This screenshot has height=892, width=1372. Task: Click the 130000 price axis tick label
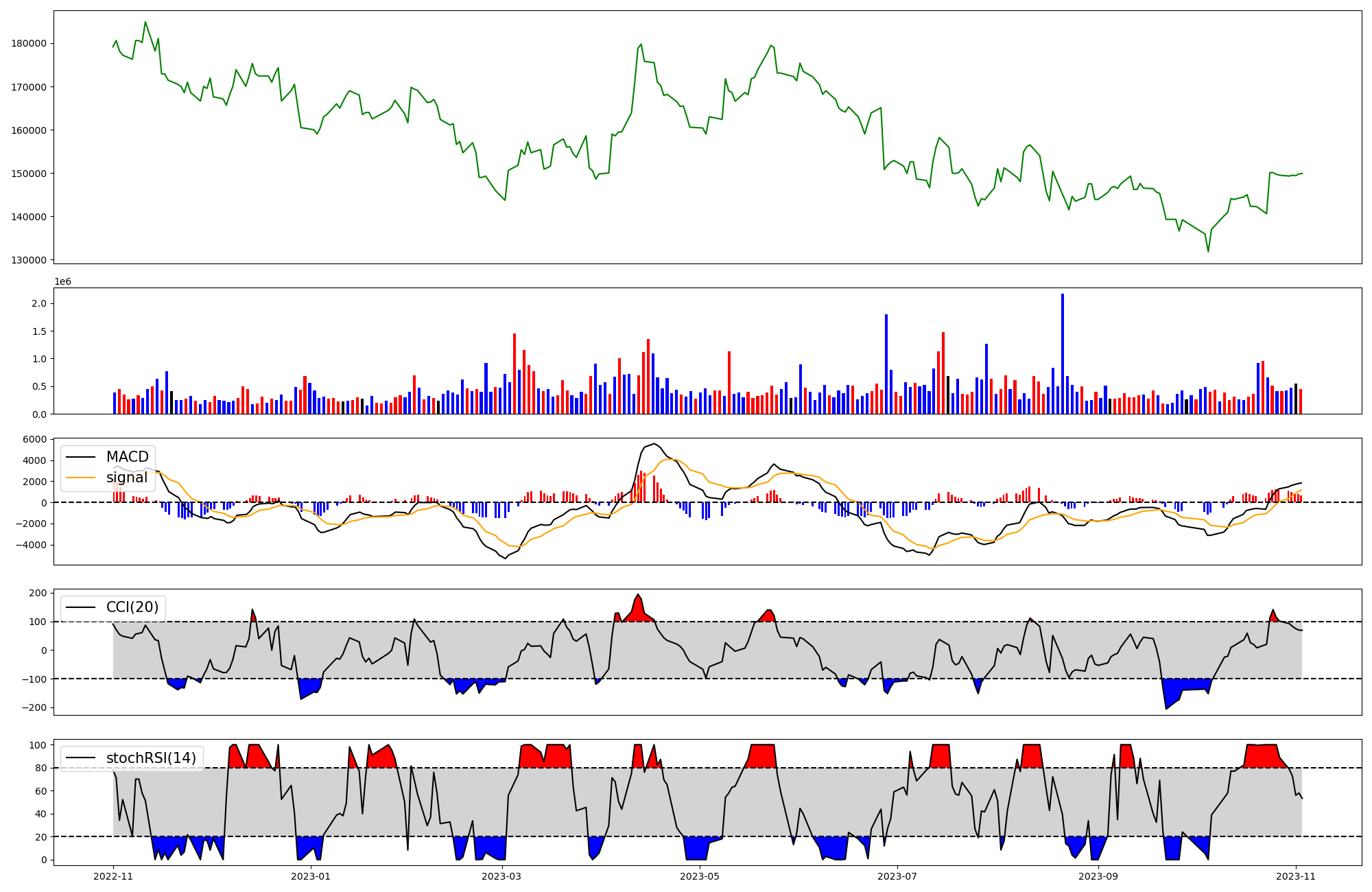29,260
